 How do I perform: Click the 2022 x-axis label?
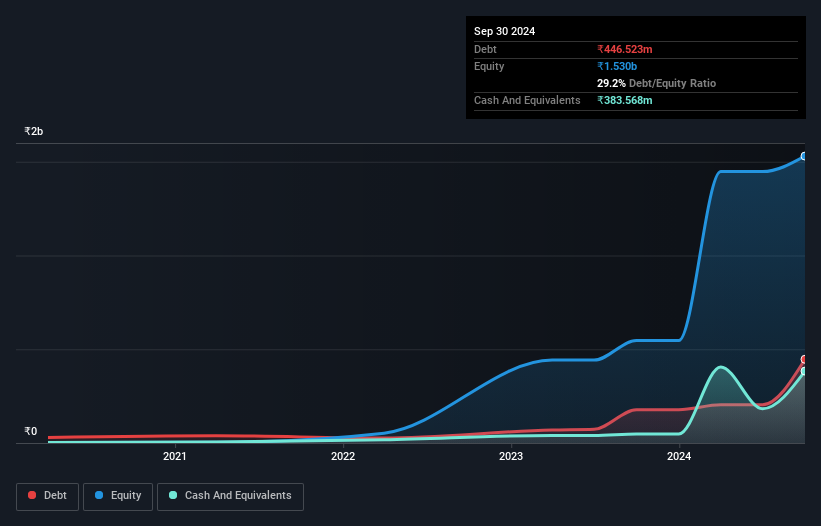(343, 456)
